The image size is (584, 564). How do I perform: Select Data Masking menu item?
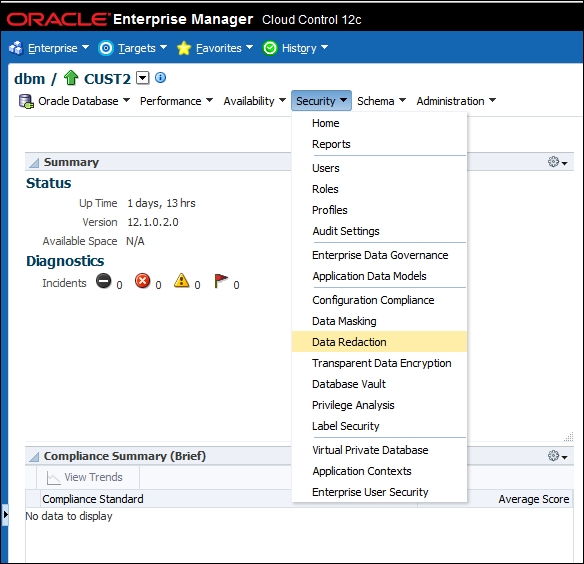(x=380, y=321)
